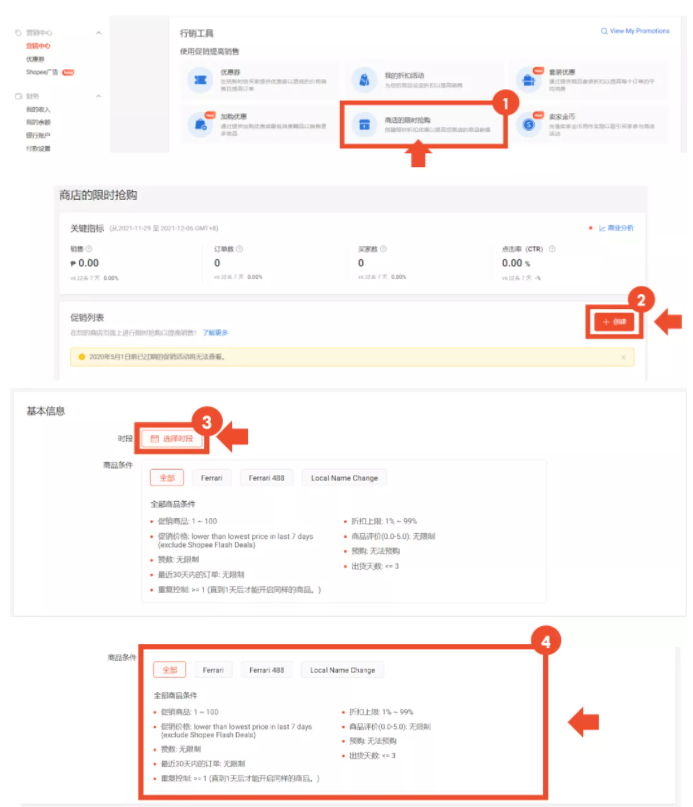
Task: Collapse the 营销中心 sidebar section
Action: click(x=98, y=33)
